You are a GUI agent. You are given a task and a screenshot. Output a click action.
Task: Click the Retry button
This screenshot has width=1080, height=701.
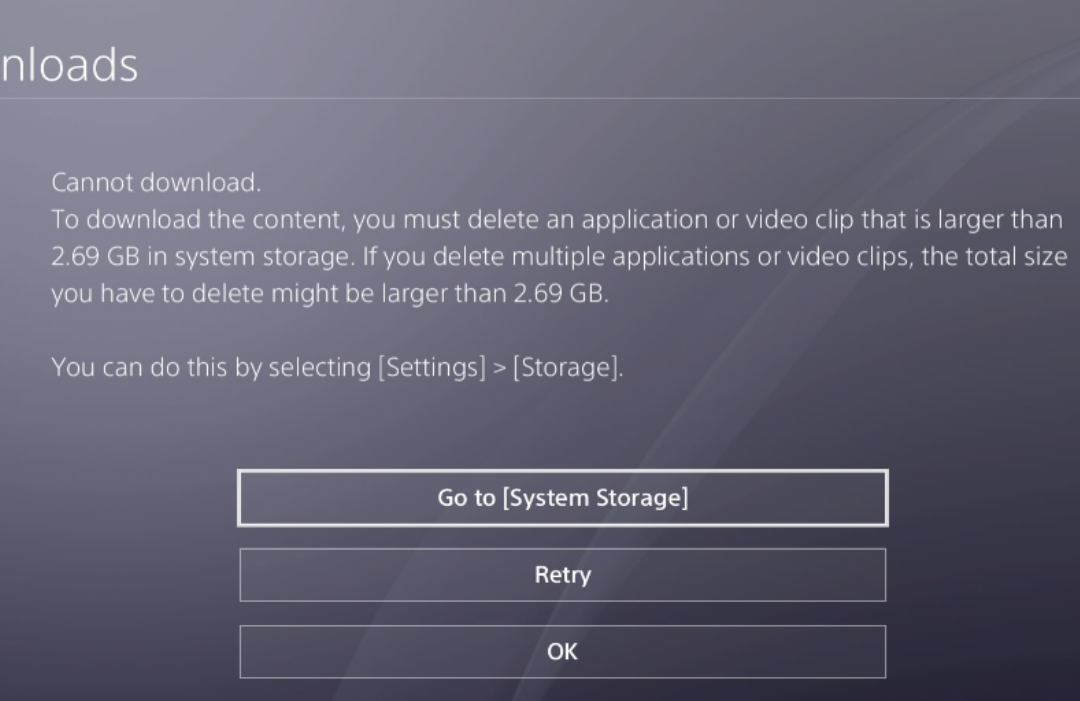point(562,575)
